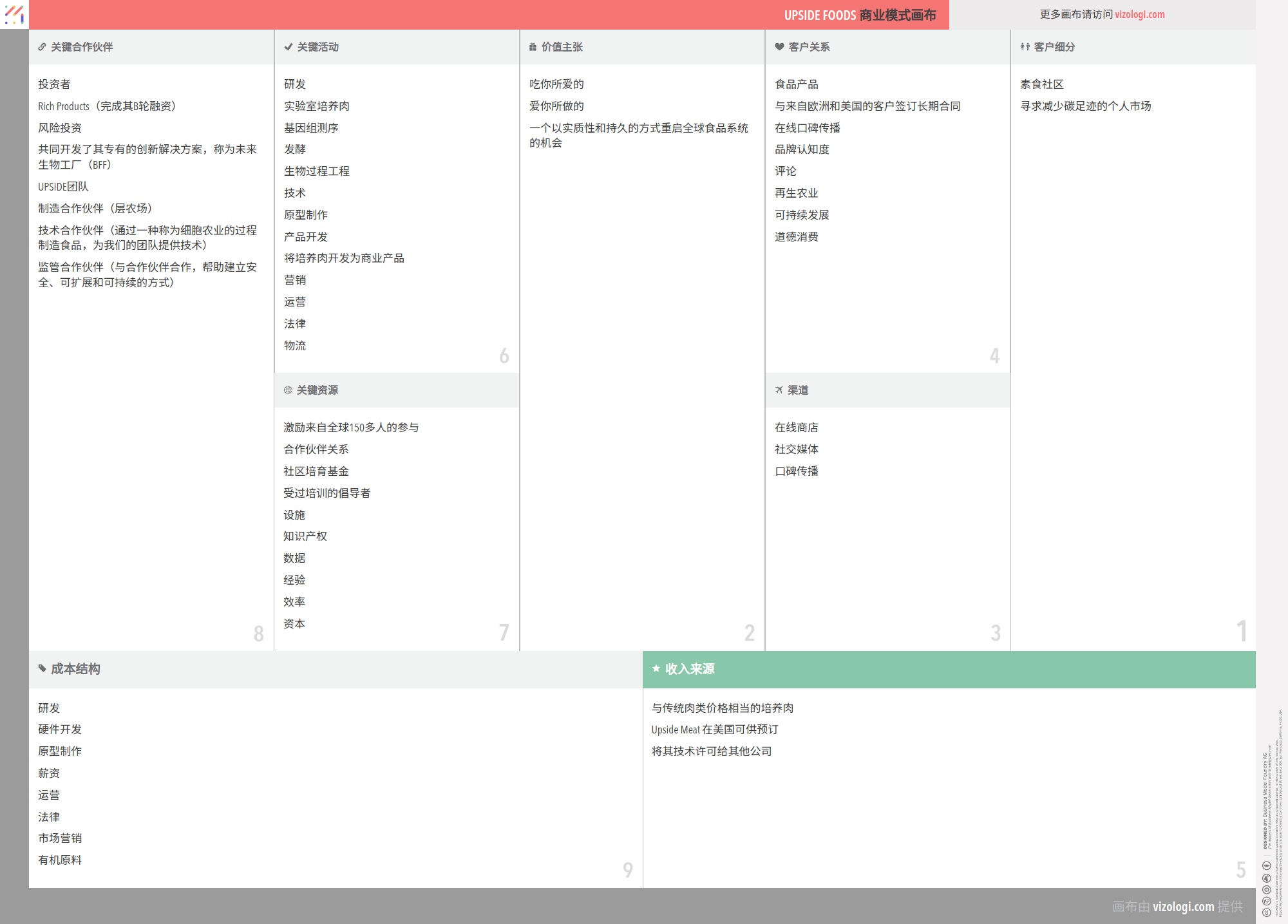Open the vizologi.com link in header
The width and height of the screenshot is (1288, 924).
1139,14
